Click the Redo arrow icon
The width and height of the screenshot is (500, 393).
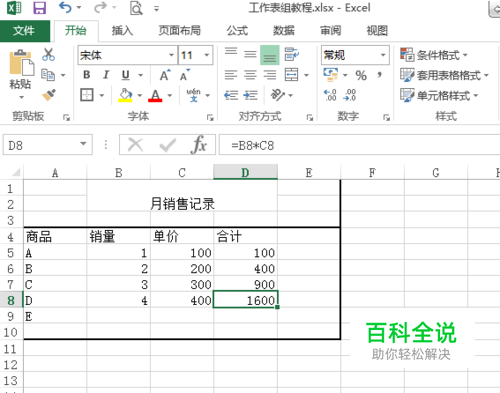(x=100, y=7)
